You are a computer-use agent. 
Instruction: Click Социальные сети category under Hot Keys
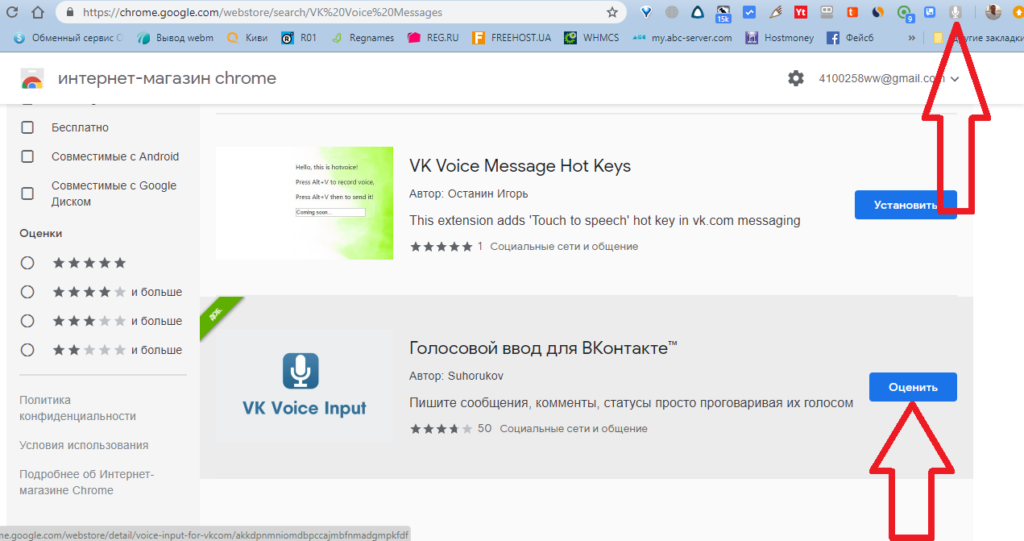coord(564,246)
